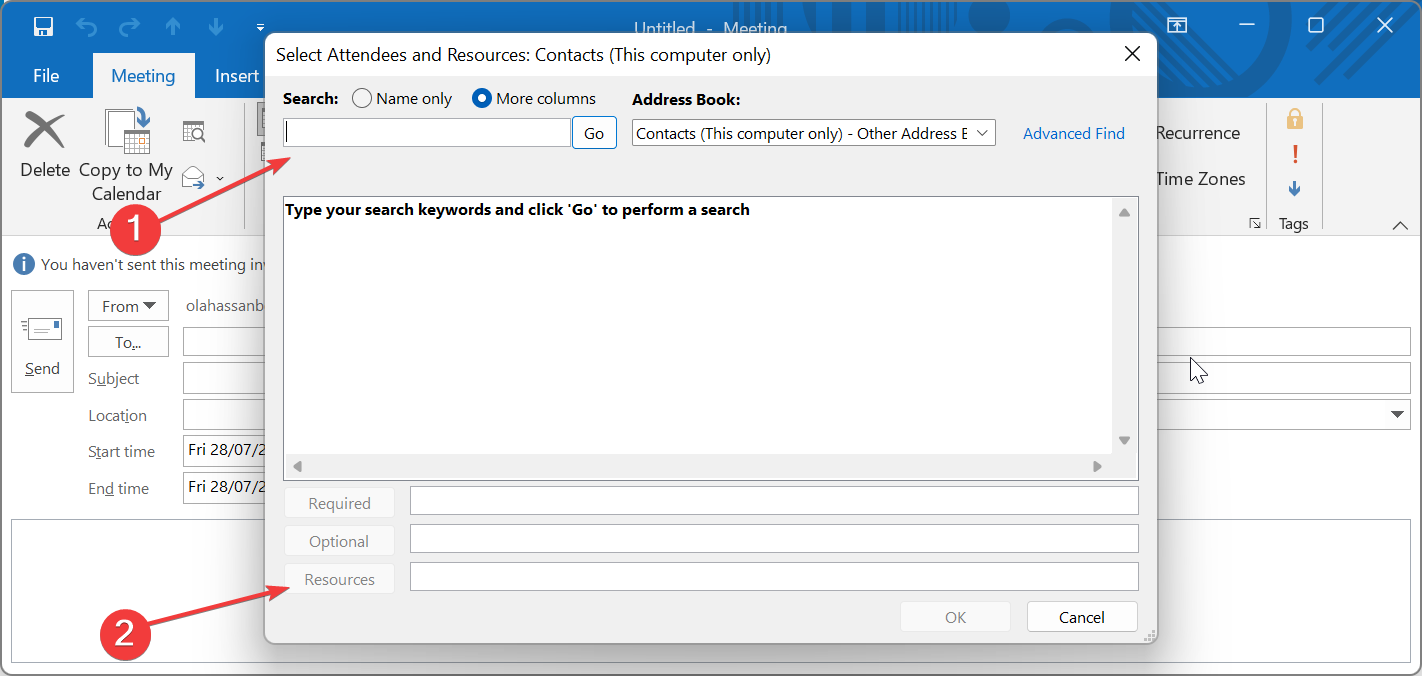Open the File menu tab
The height and width of the screenshot is (676, 1422).
pos(46,76)
